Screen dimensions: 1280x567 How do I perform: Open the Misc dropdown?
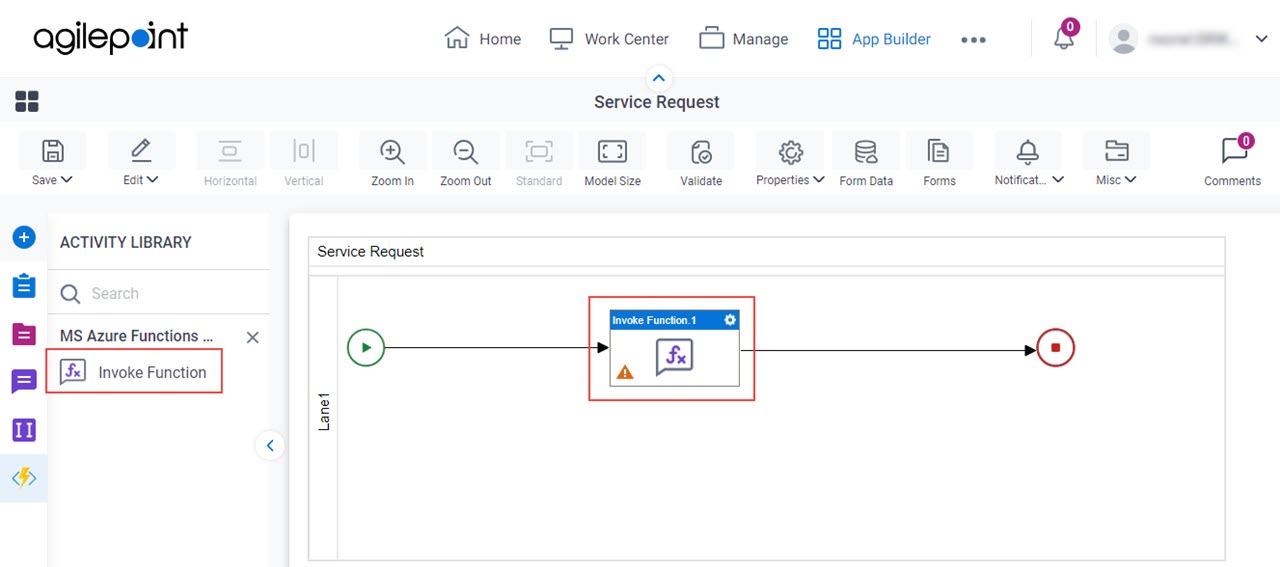[x=1116, y=160]
